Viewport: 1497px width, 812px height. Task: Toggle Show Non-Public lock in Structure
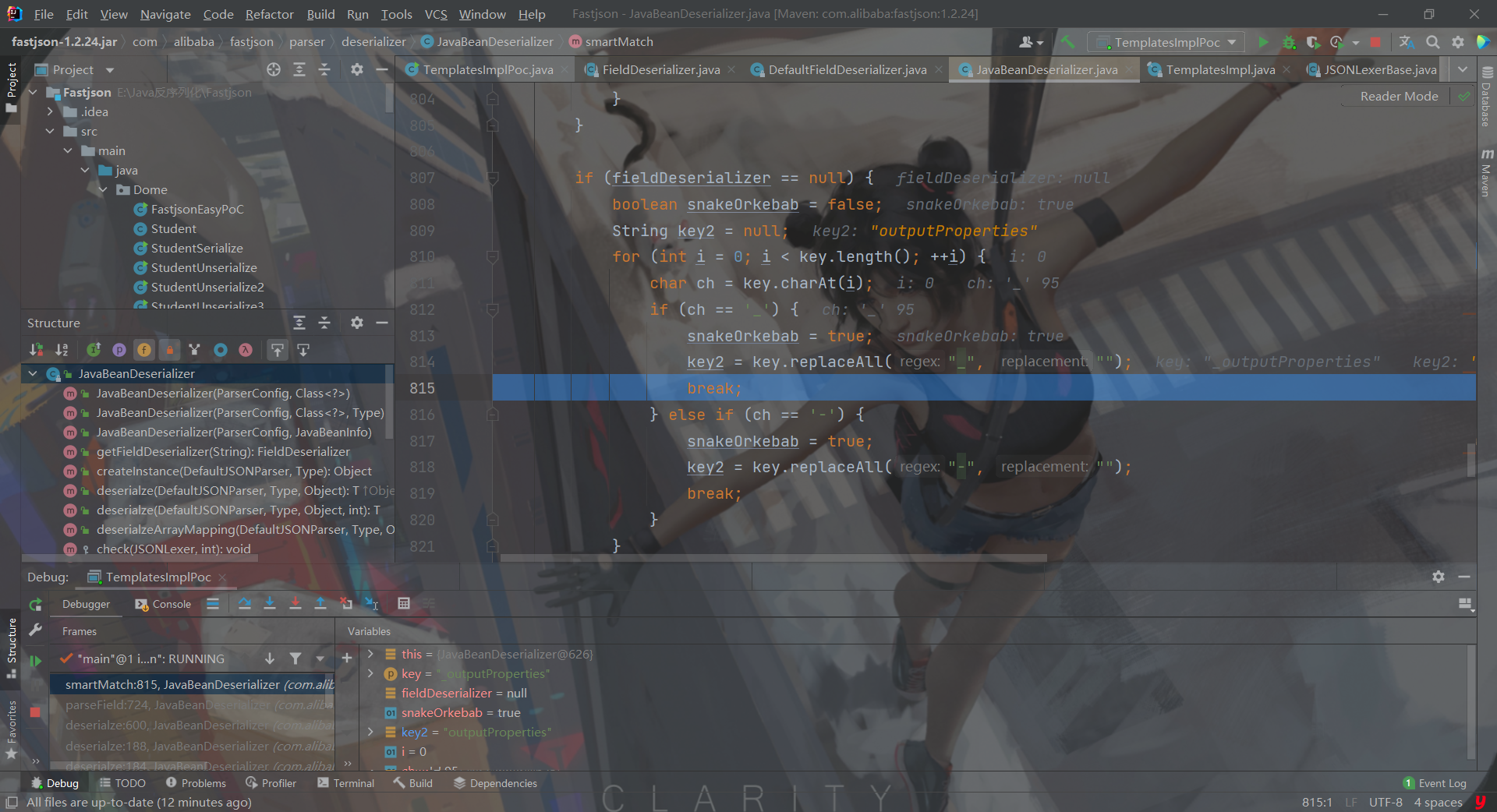[x=170, y=350]
